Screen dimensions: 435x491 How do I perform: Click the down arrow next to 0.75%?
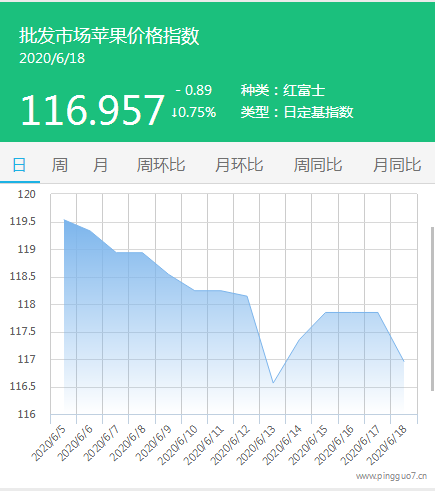click(x=174, y=112)
